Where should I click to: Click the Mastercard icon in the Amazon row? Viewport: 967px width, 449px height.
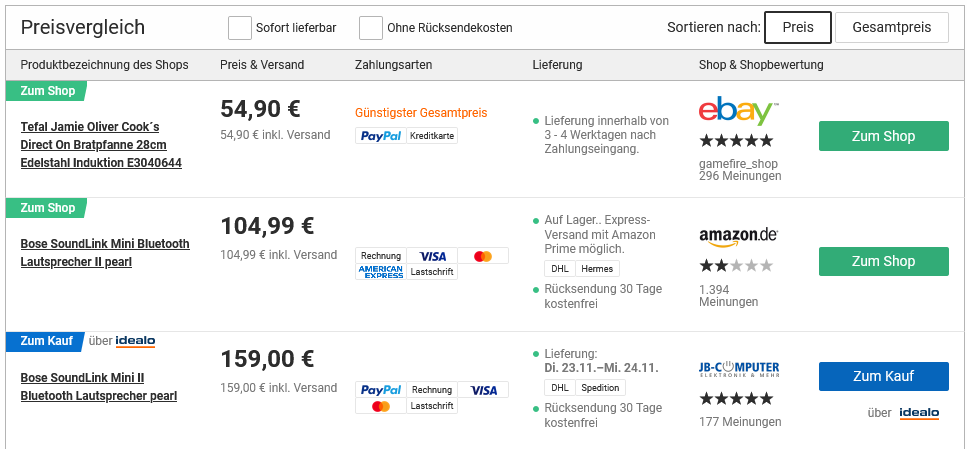(x=483, y=256)
